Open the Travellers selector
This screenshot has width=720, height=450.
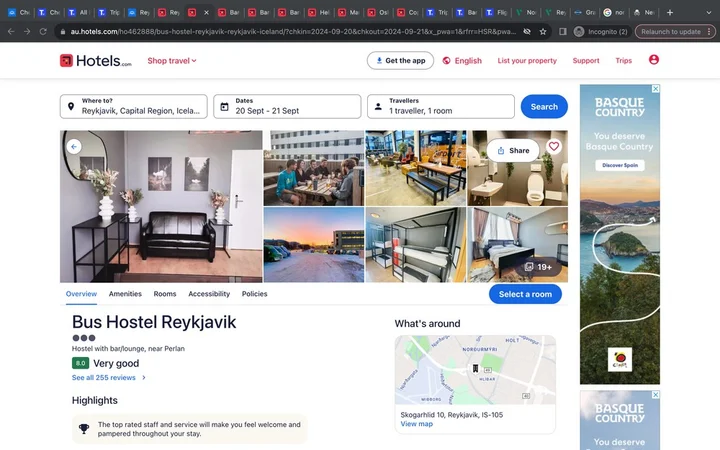(x=441, y=106)
